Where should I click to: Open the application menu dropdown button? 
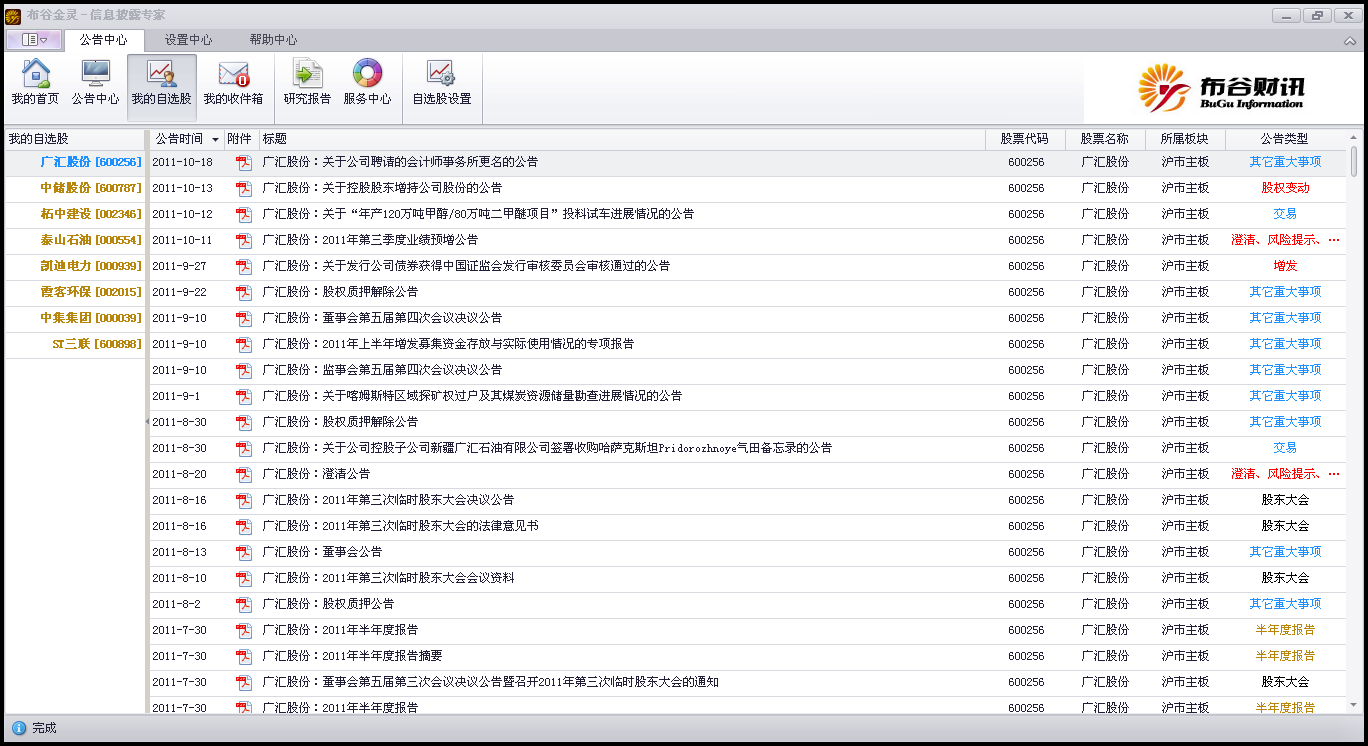(x=34, y=40)
